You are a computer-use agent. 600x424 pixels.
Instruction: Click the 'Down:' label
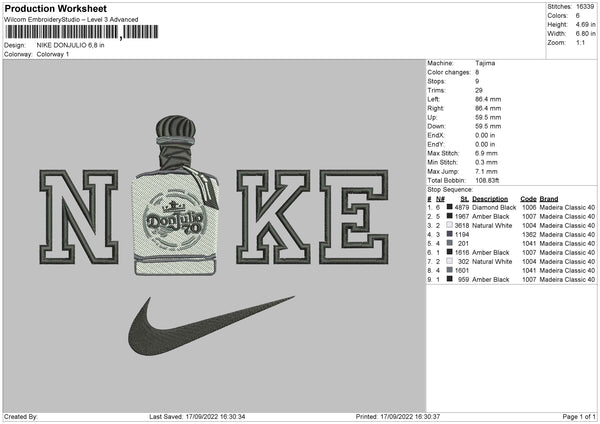click(x=436, y=126)
